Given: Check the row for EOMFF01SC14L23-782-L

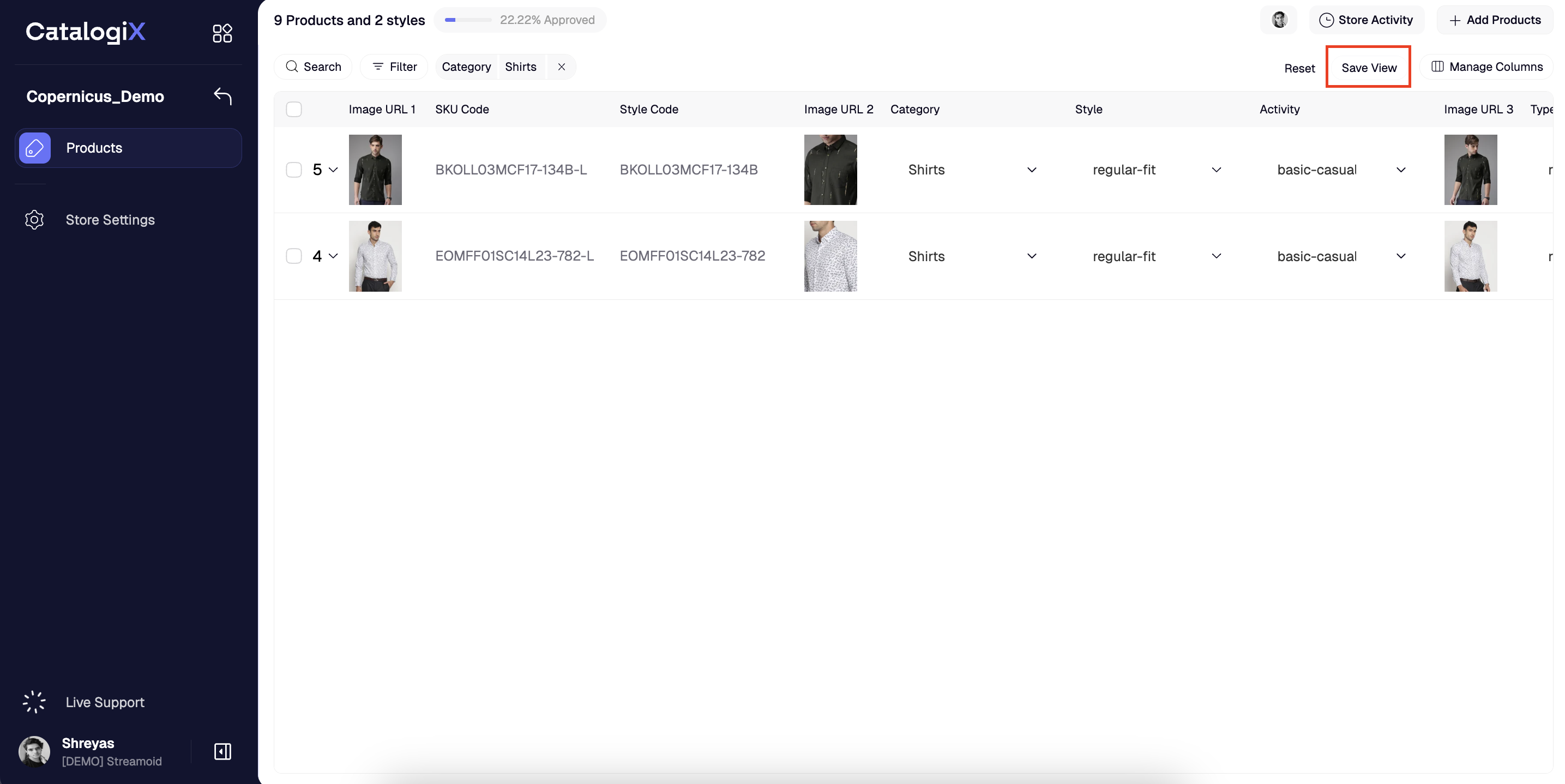Looking at the screenshot, I should click(294, 256).
